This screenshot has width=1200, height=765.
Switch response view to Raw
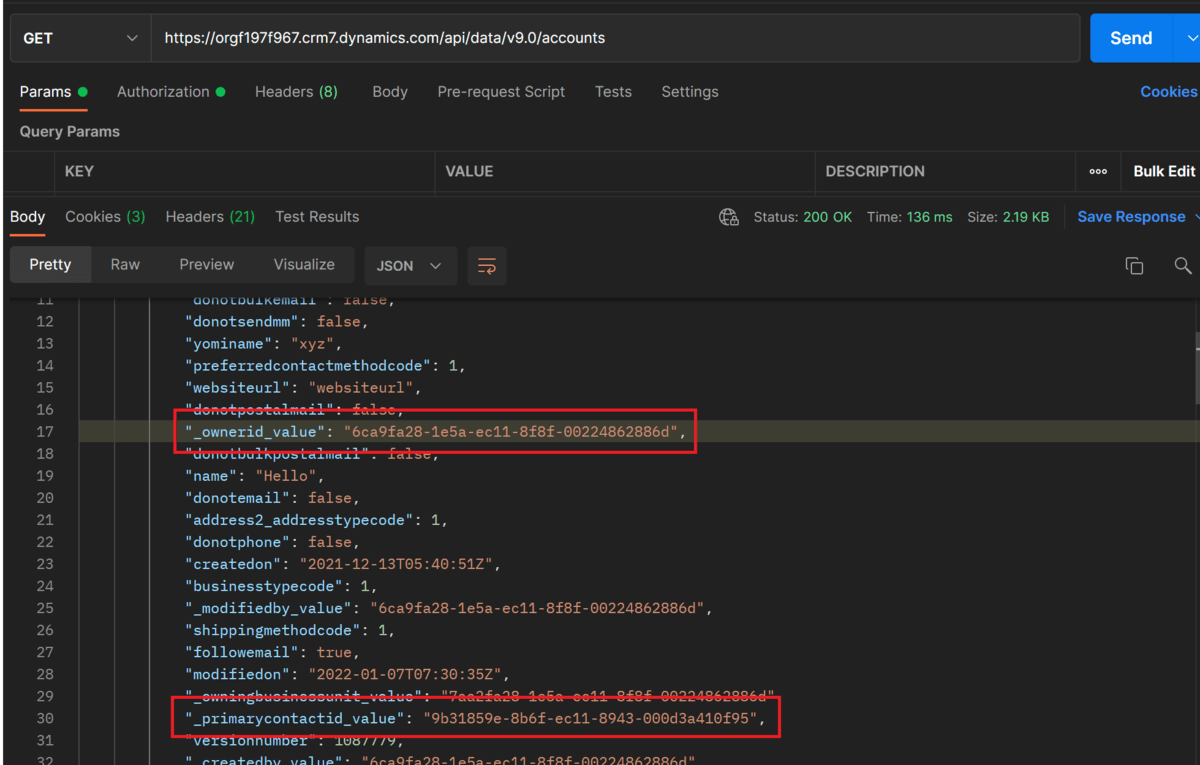click(x=125, y=265)
